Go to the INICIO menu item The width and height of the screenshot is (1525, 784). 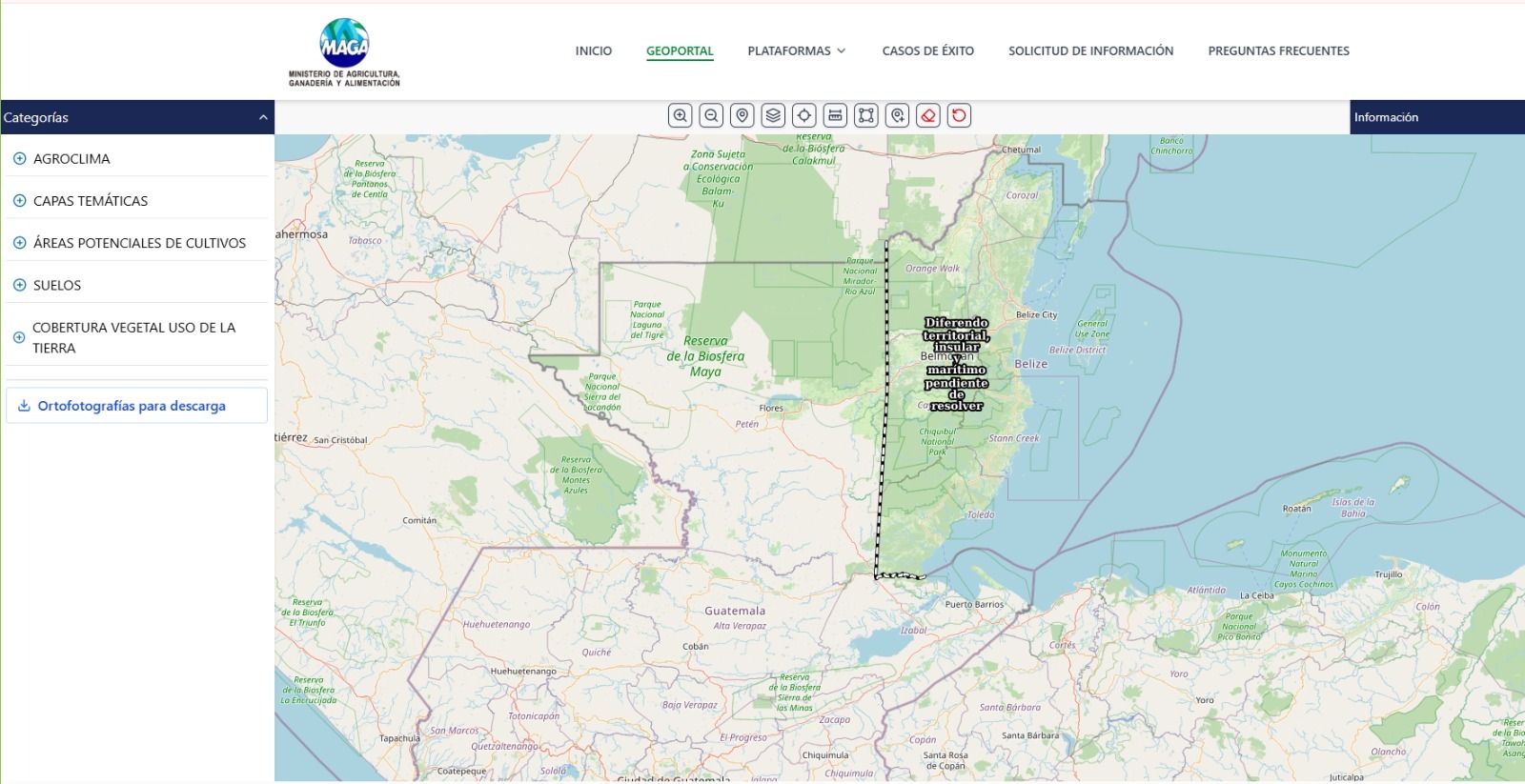coord(593,51)
